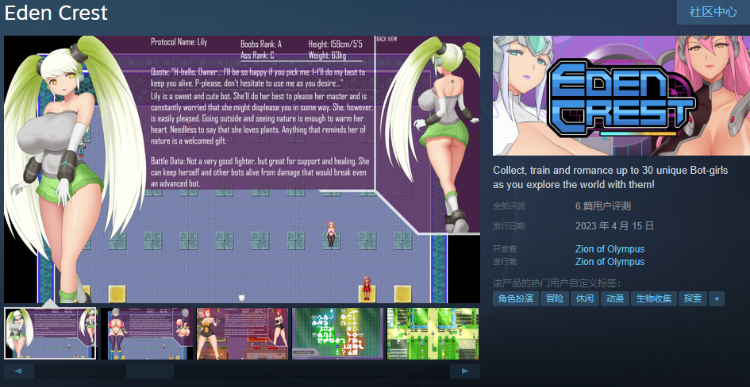Select the third thumbnail with red-haired bot
The height and width of the screenshot is (387, 750).
point(243,333)
